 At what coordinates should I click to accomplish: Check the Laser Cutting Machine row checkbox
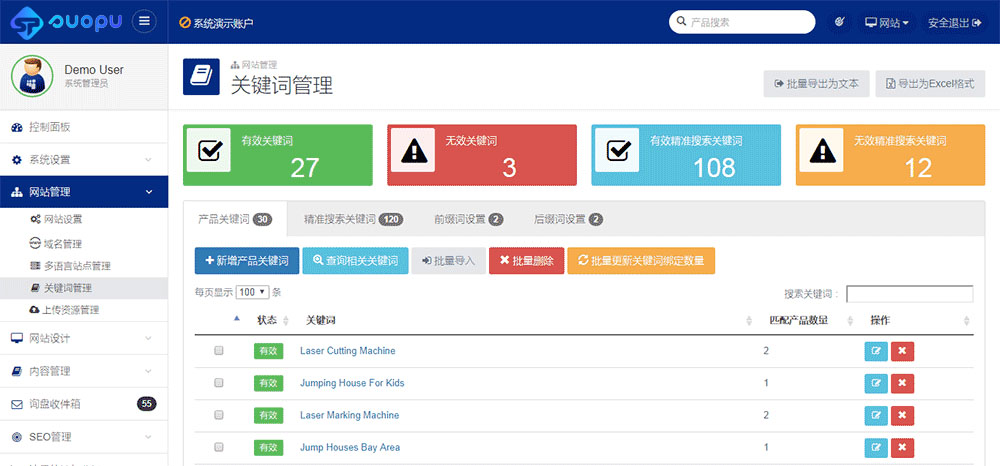tap(219, 351)
